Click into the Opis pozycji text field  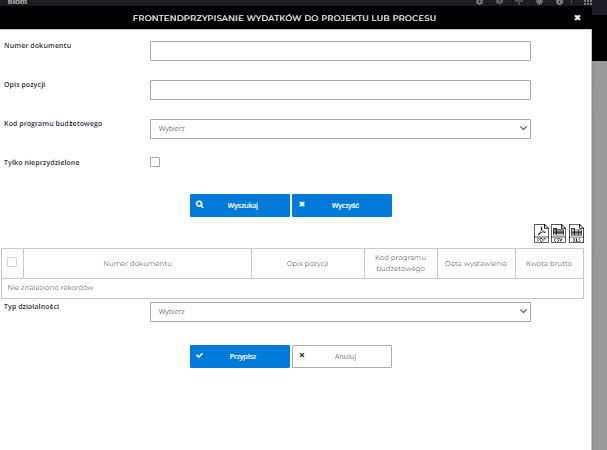(340, 90)
